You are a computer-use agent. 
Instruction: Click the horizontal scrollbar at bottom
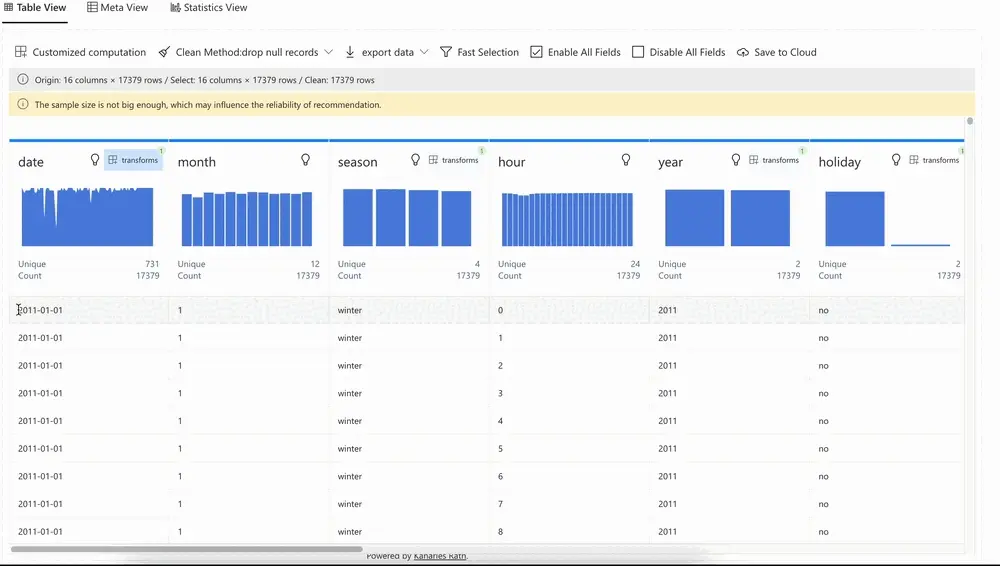[x=187, y=549]
